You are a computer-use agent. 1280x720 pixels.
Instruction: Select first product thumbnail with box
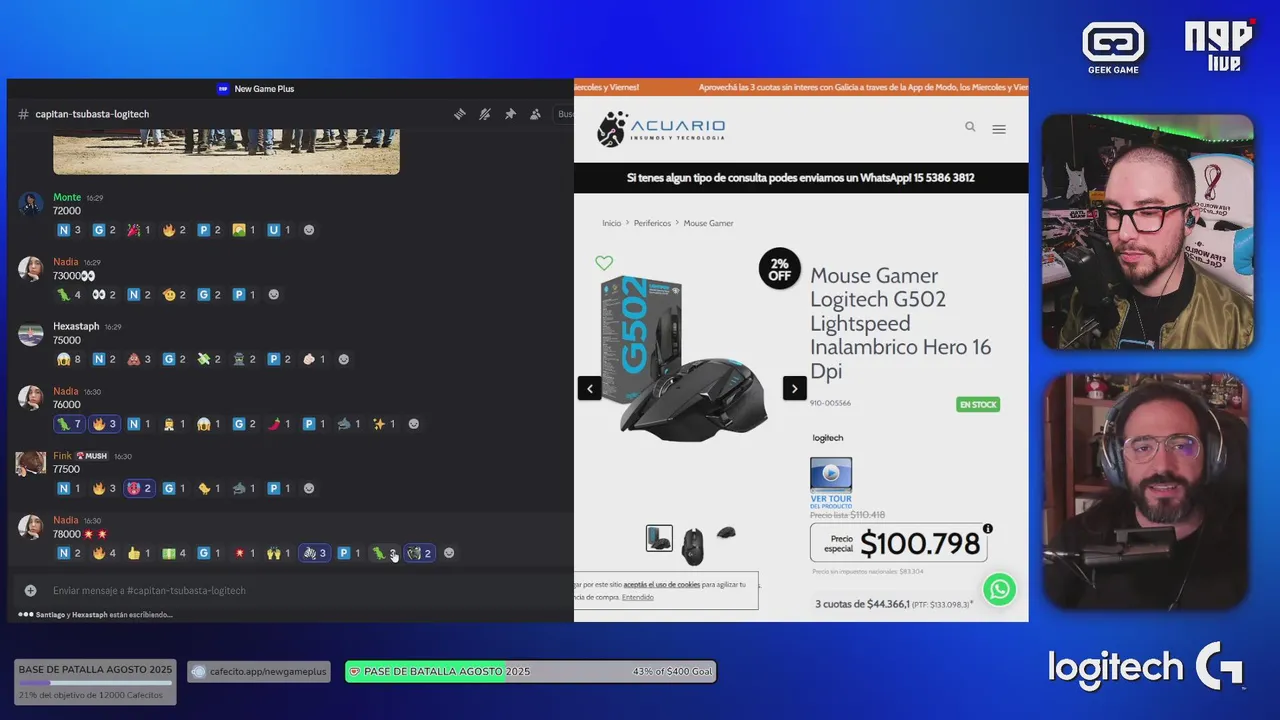tap(659, 539)
